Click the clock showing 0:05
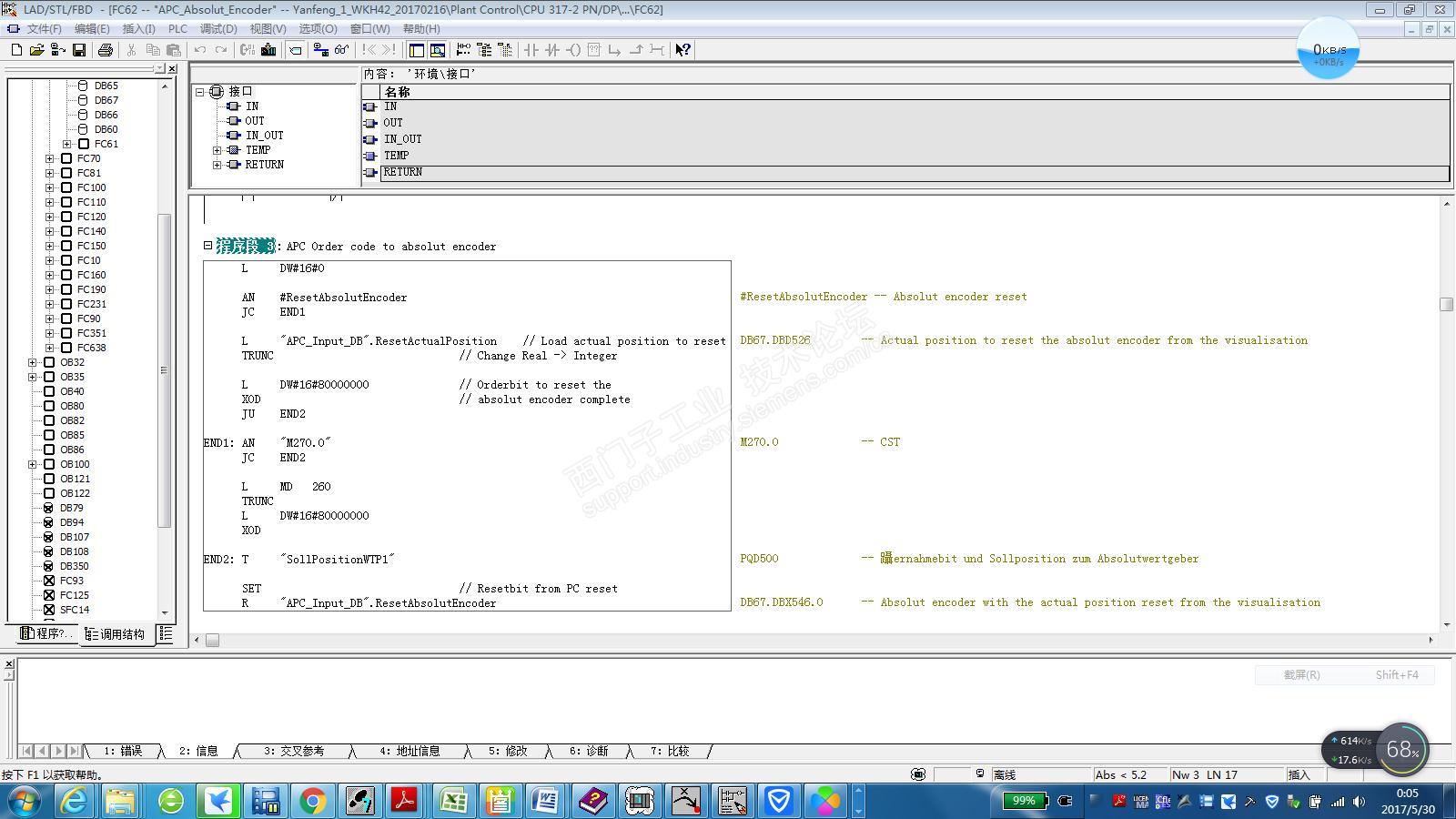 (x=1407, y=794)
